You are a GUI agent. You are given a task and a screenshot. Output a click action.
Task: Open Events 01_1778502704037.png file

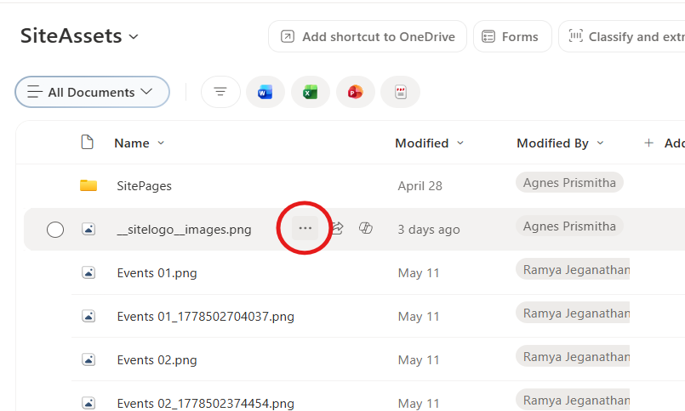coord(205,316)
